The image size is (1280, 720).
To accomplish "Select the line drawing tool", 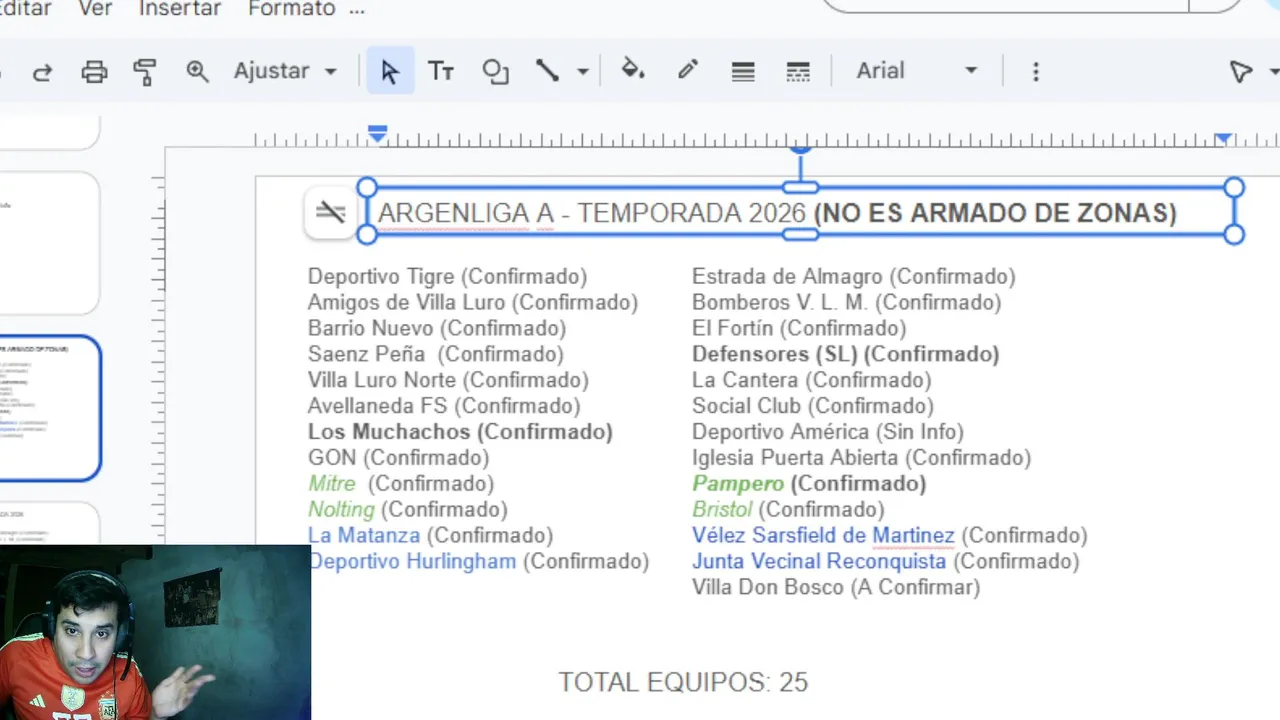I will (547, 71).
